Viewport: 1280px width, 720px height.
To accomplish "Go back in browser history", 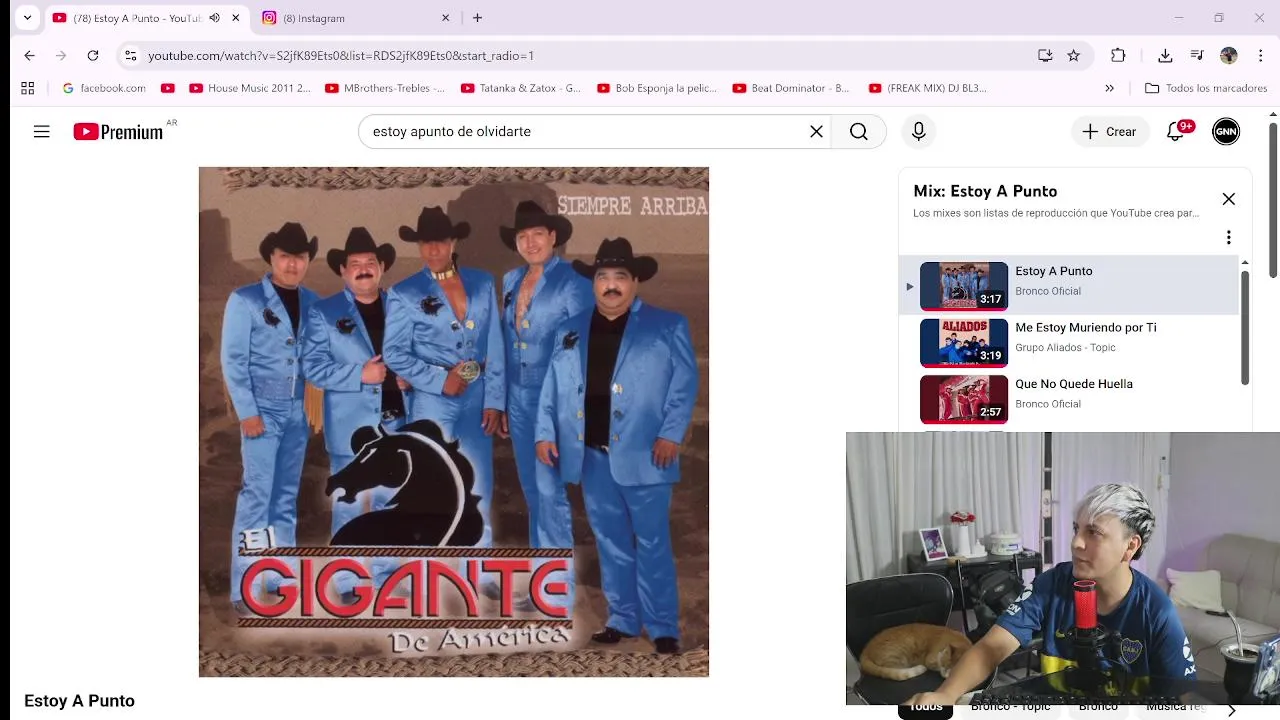I will coord(30,56).
